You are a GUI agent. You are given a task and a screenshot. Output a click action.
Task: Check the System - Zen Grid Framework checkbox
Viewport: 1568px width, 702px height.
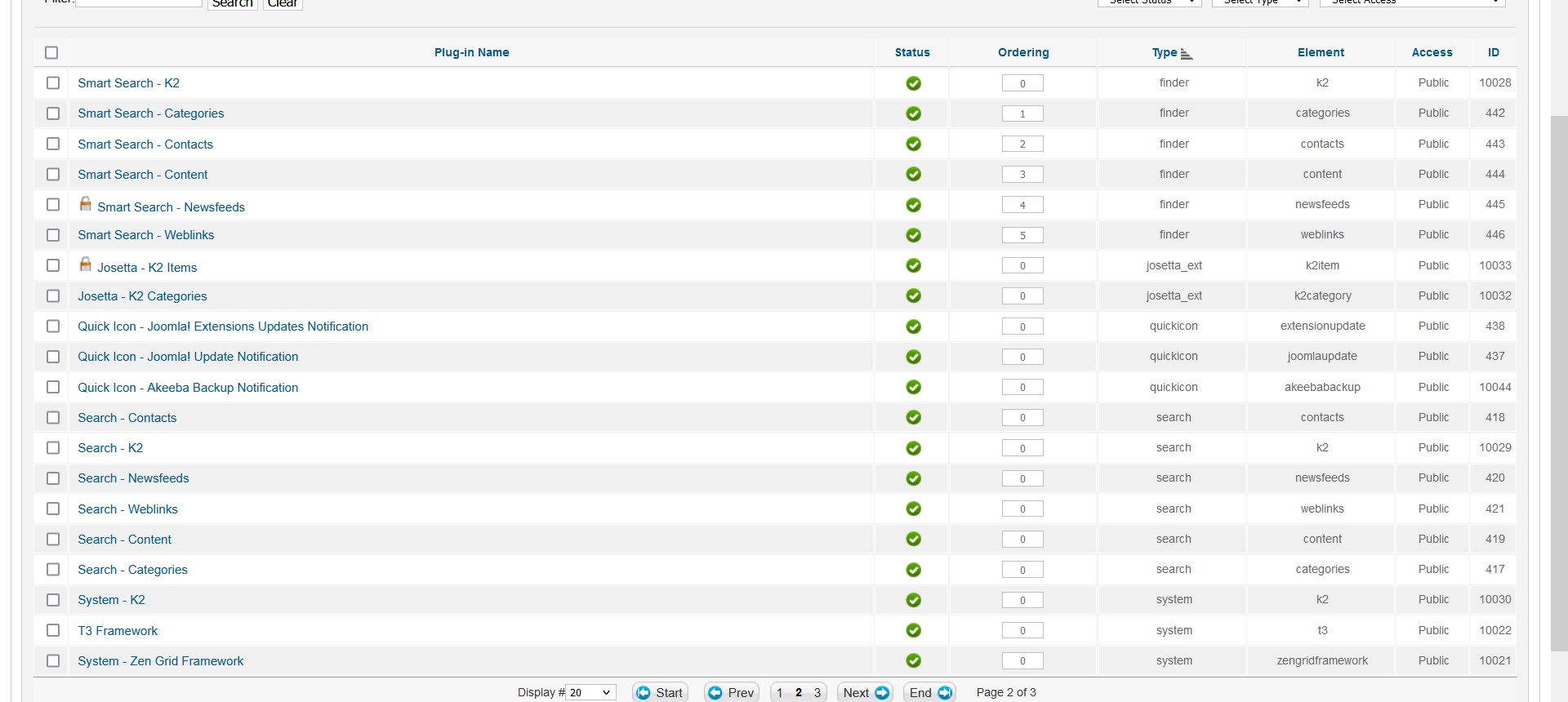coord(53,660)
